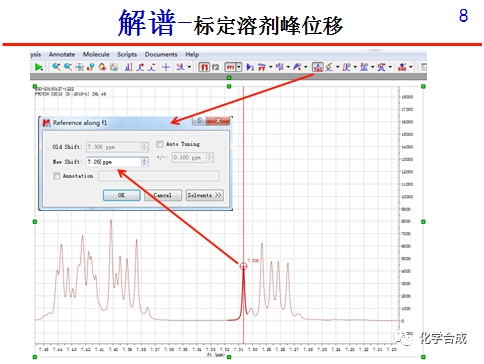
Task: Click Cancel in Reference dialog
Action: click(163, 195)
